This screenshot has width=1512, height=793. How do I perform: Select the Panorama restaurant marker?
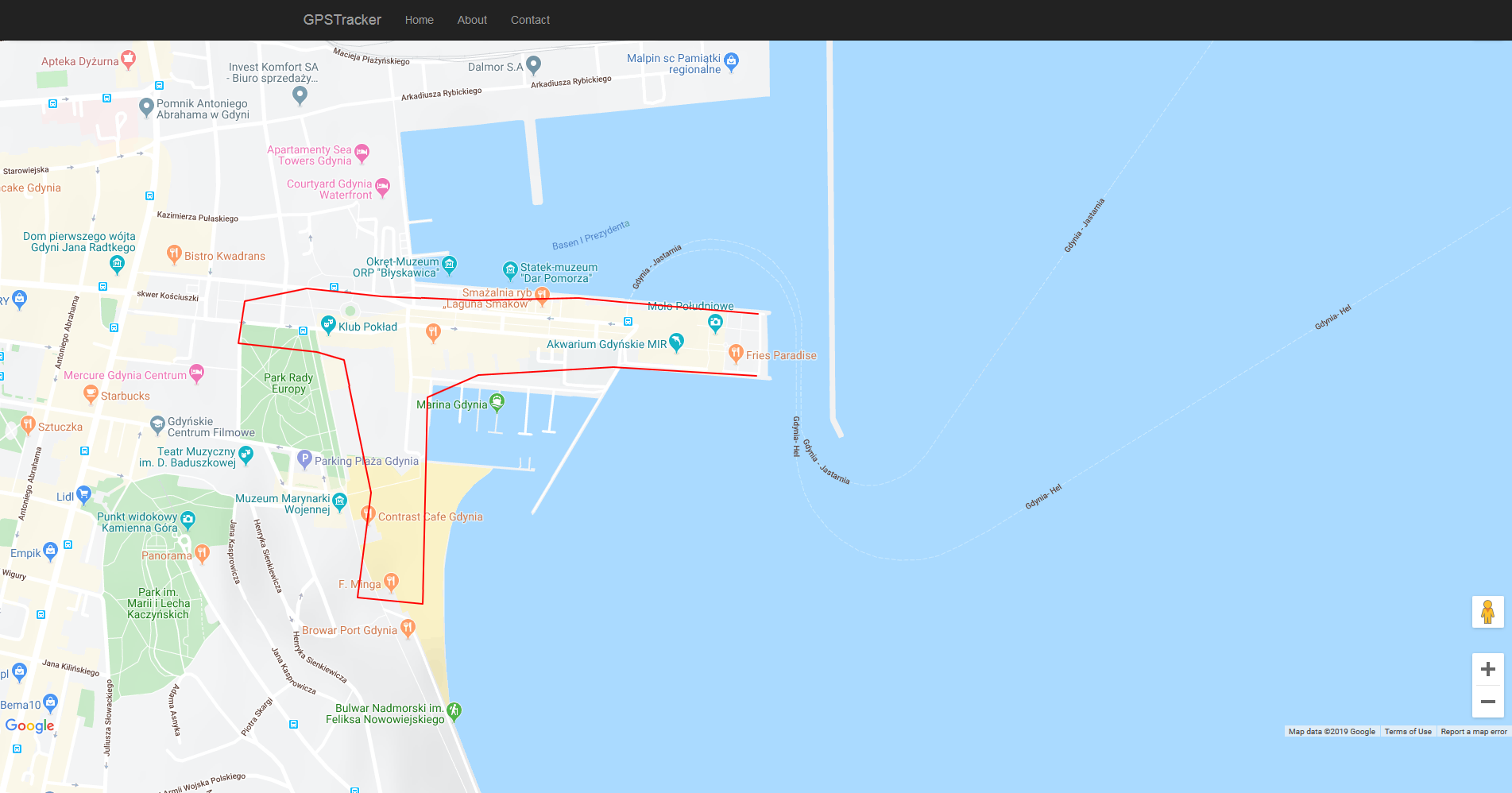pos(202,554)
